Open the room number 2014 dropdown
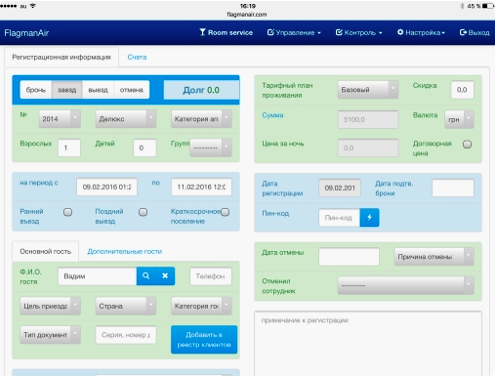This screenshot has width=495, height=381. click(x=60, y=119)
